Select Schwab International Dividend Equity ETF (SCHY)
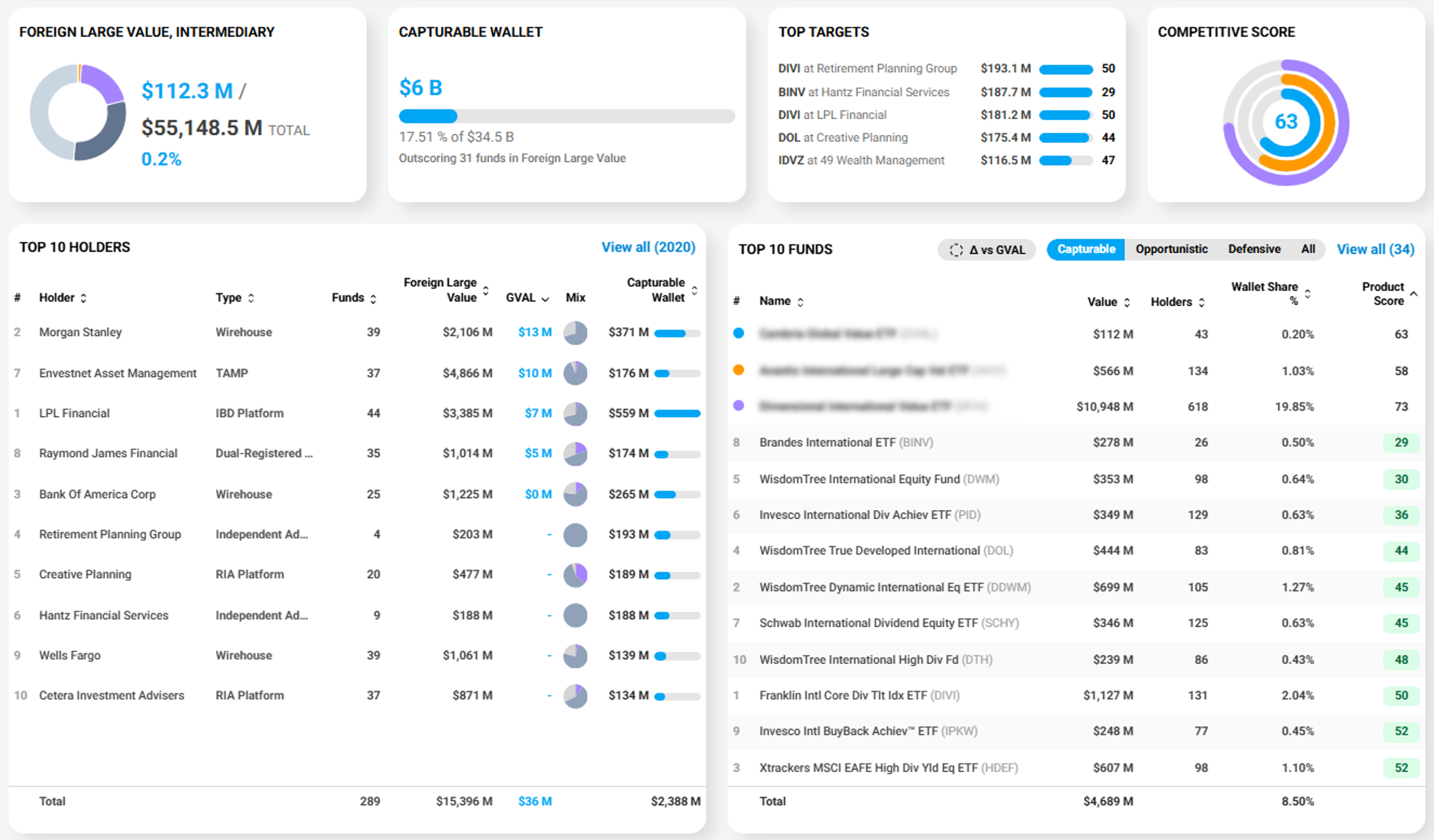Image resolution: width=1434 pixels, height=840 pixels. (x=889, y=623)
